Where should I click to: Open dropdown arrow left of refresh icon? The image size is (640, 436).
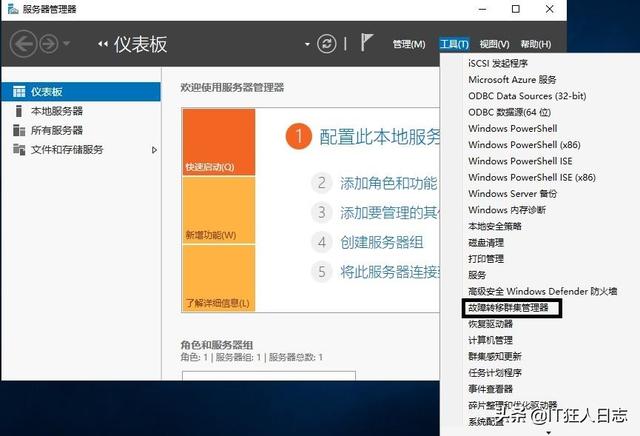click(307, 44)
